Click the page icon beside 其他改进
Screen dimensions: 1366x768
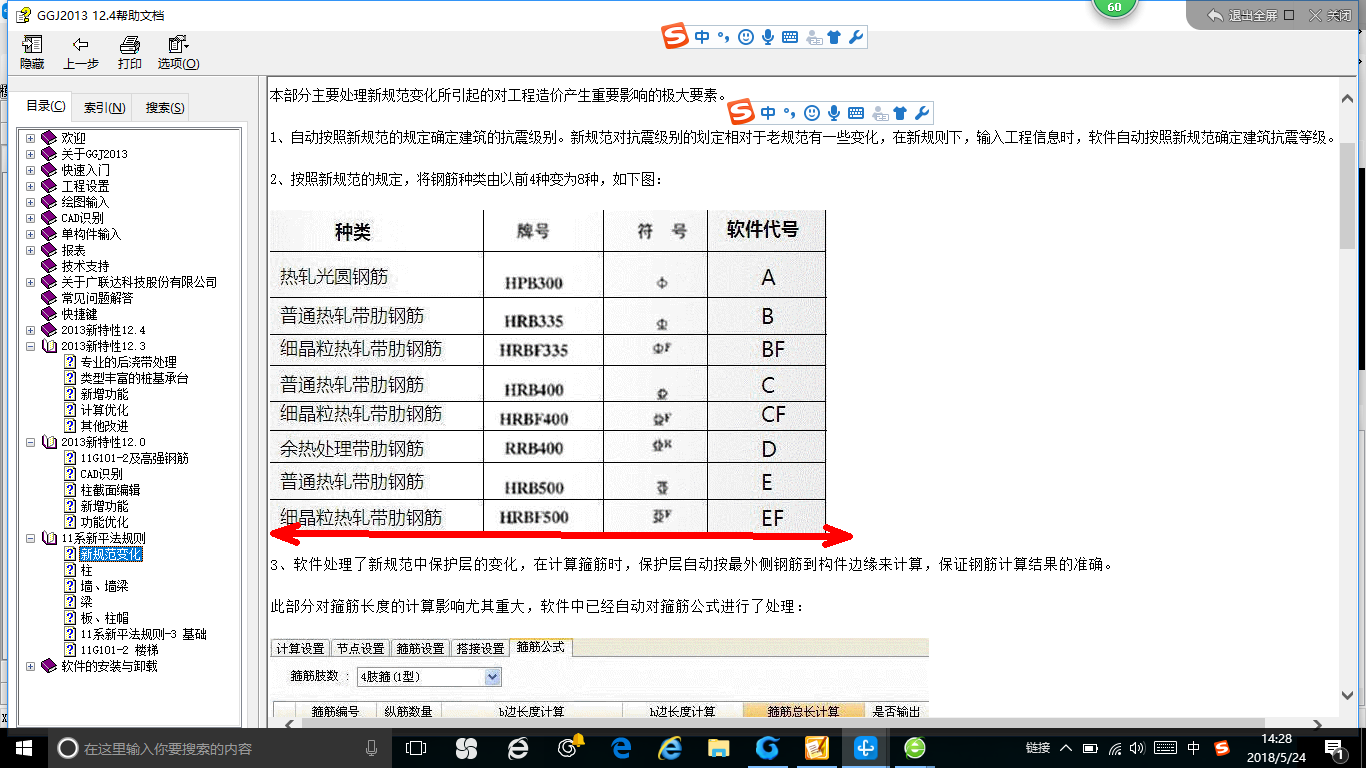[70, 426]
